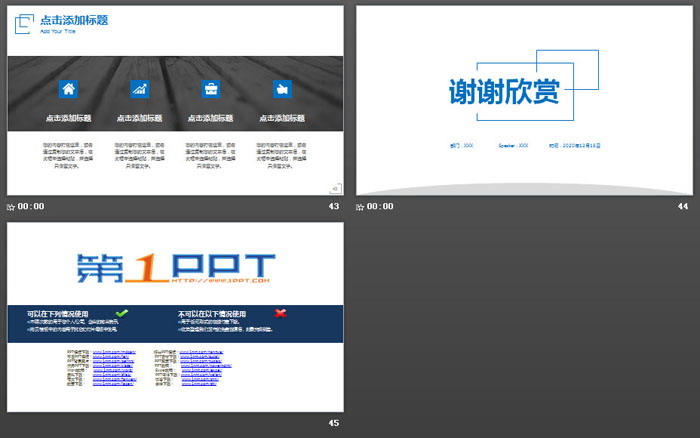
Task: Click the blue home icon on slide 43
Action: click(68, 89)
